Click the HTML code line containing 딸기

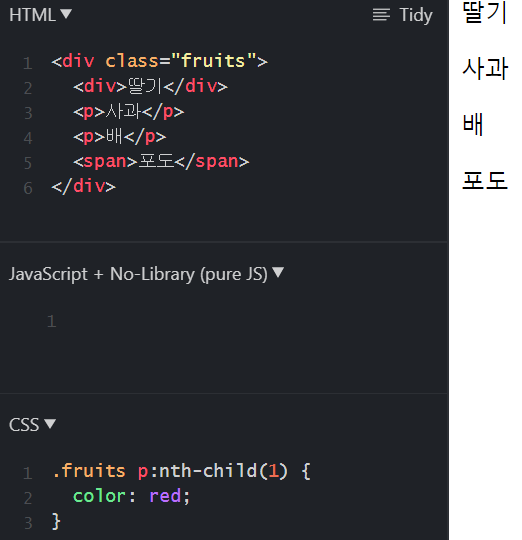coord(150,86)
